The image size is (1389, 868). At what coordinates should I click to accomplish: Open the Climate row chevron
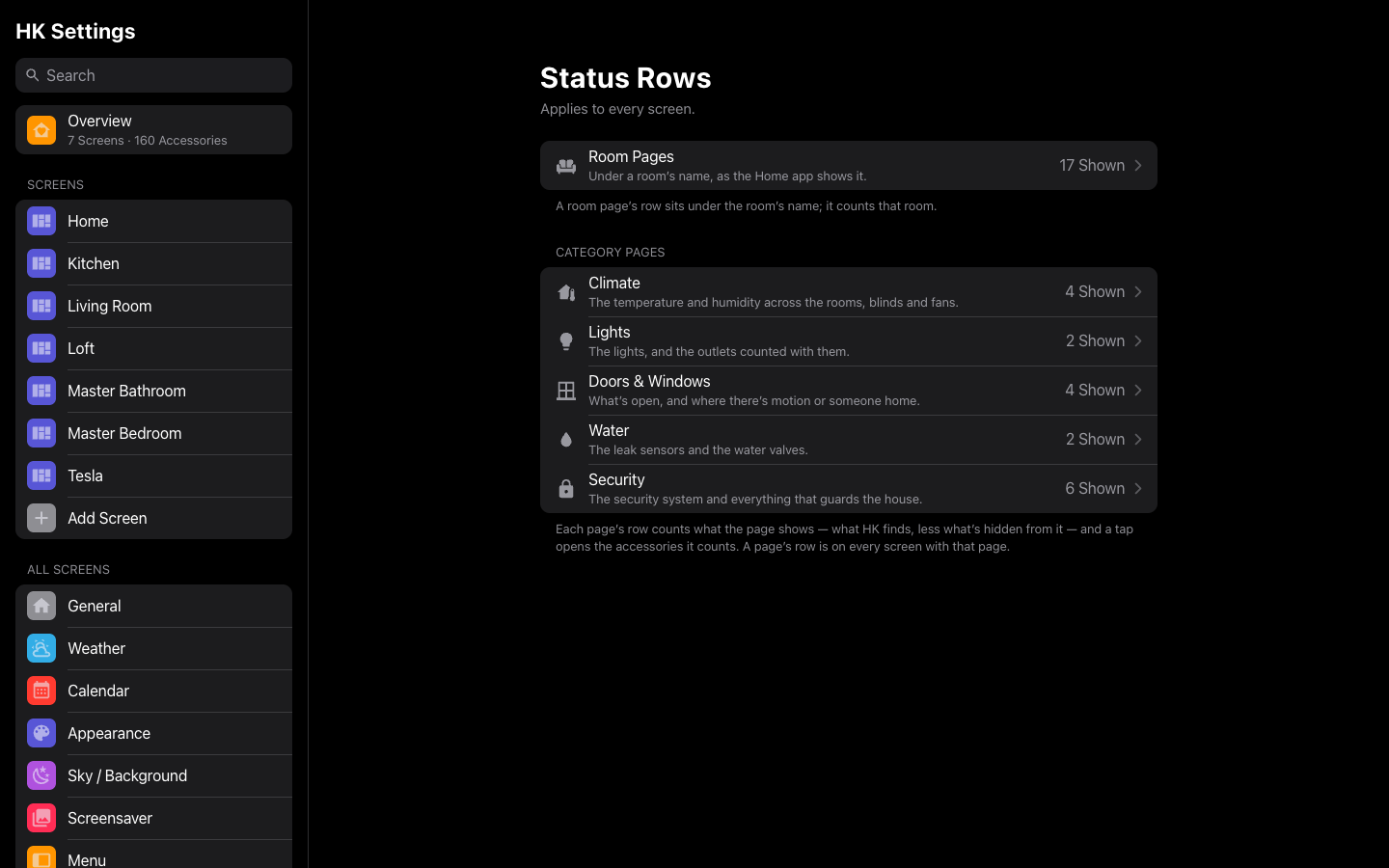[x=1138, y=292]
